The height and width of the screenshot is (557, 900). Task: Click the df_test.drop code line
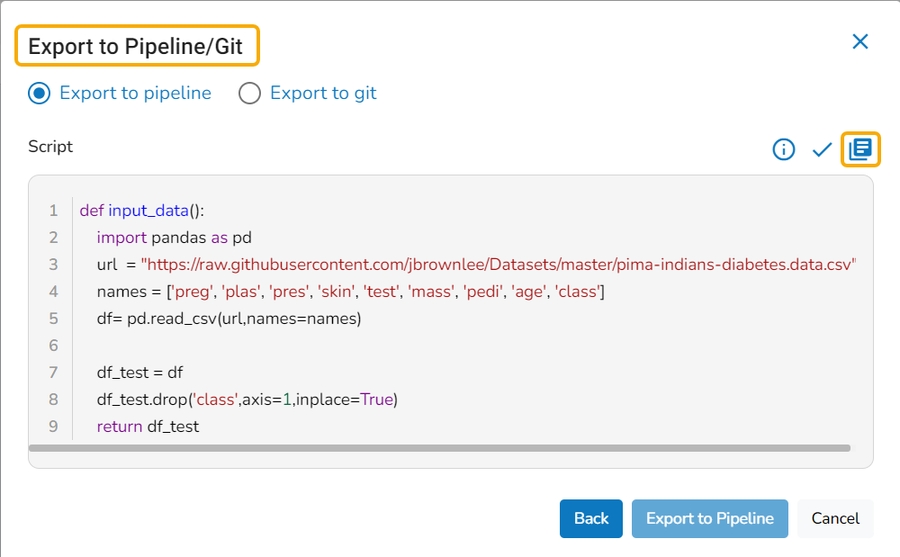(247, 400)
